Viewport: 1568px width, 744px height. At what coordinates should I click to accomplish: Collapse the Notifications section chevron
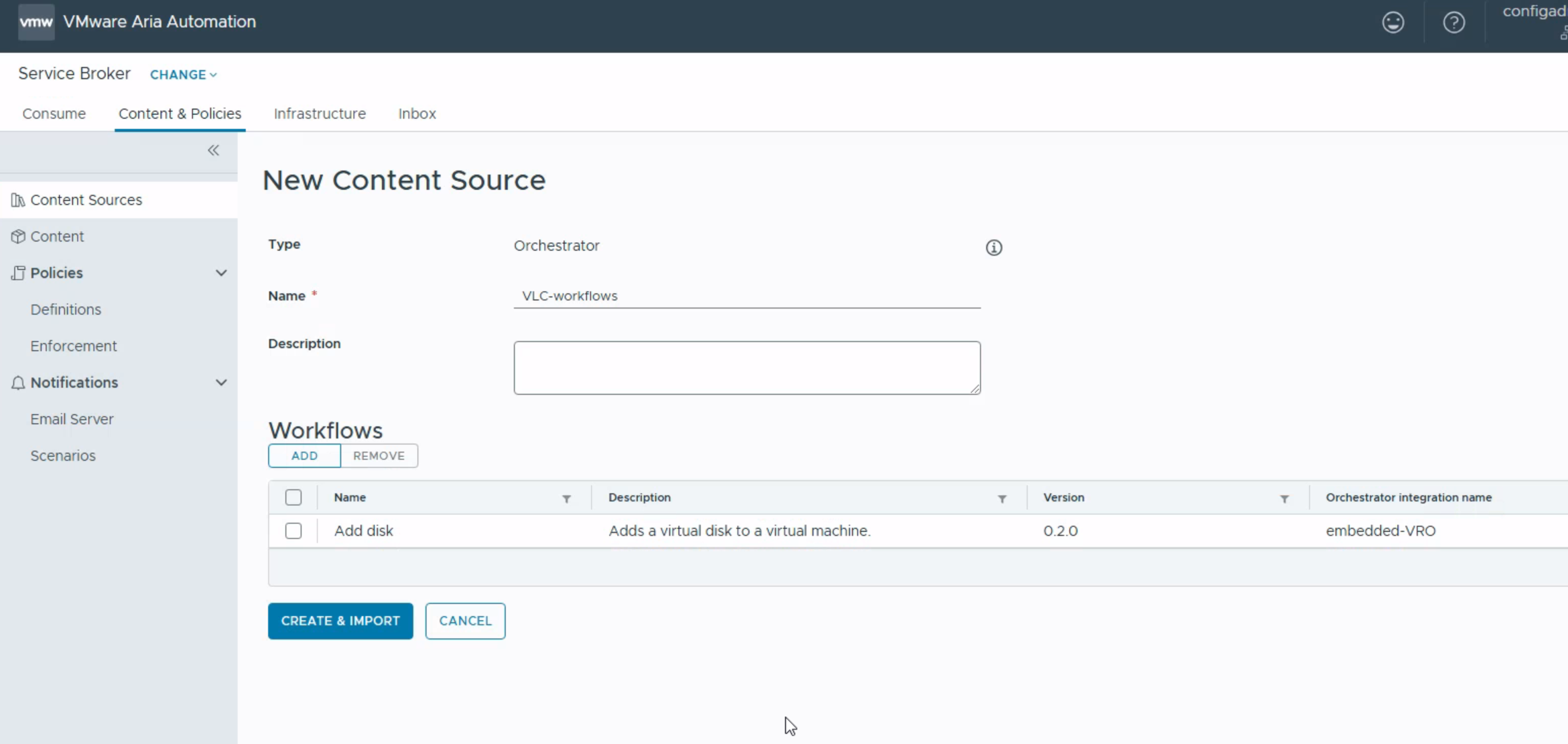click(x=221, y=383)
